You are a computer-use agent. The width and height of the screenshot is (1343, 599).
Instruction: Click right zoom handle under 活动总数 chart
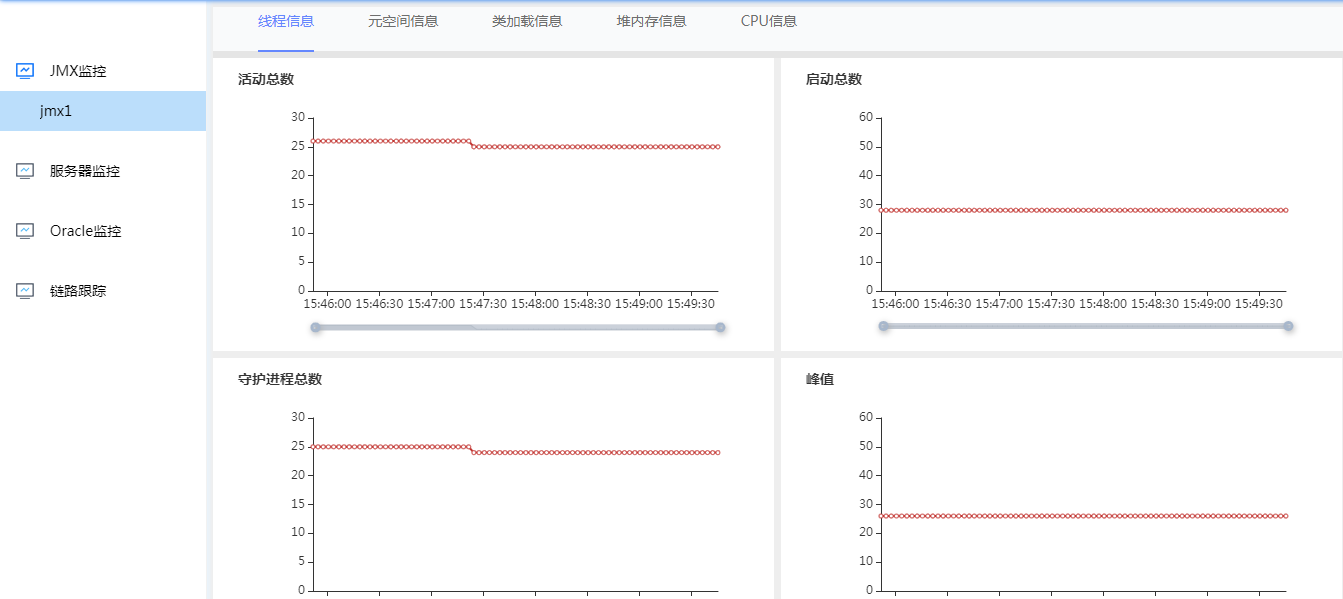(720, 327)
